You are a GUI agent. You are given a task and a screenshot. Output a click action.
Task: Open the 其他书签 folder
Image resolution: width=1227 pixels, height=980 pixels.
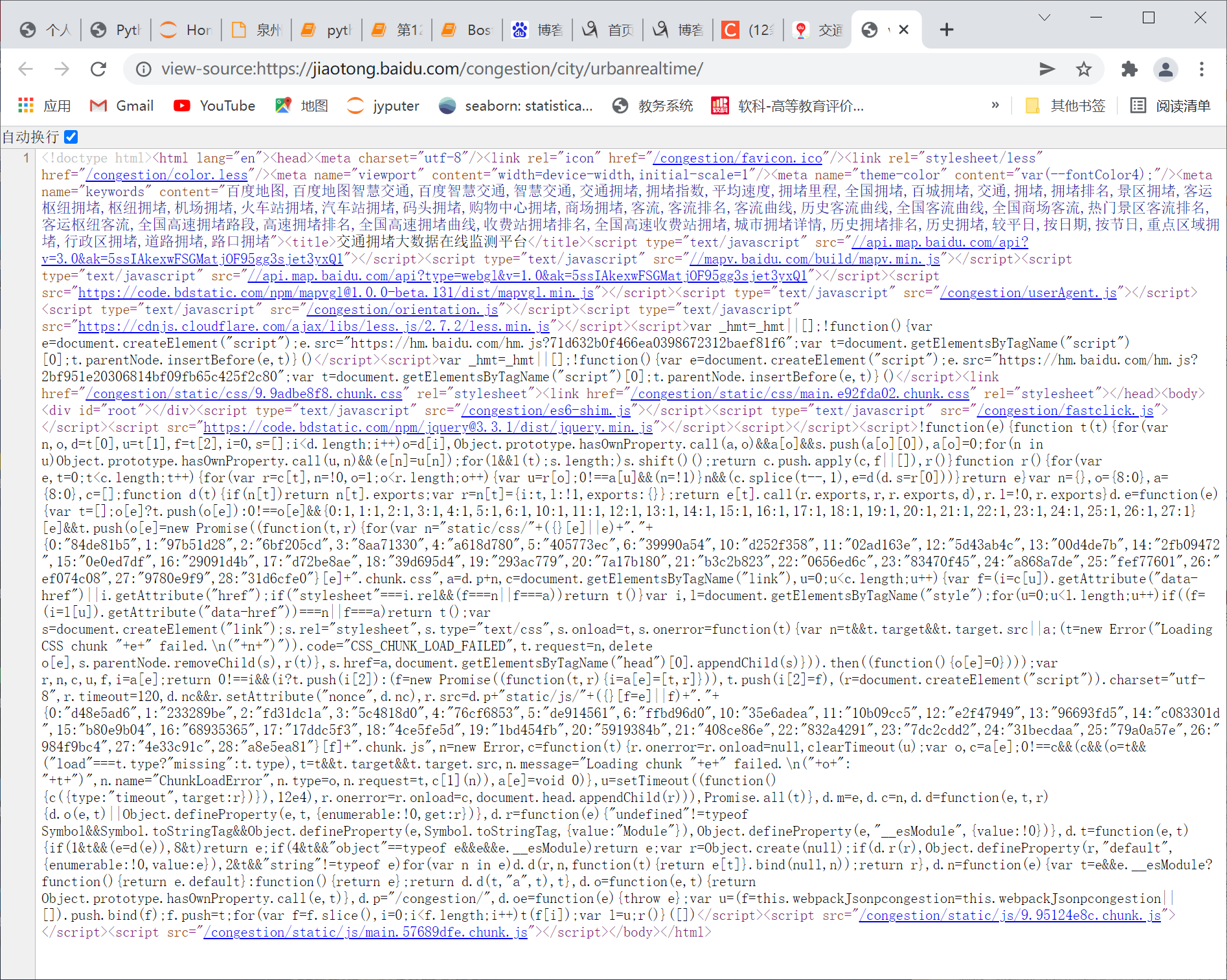pyautogui.click(x=1066, y=106)
